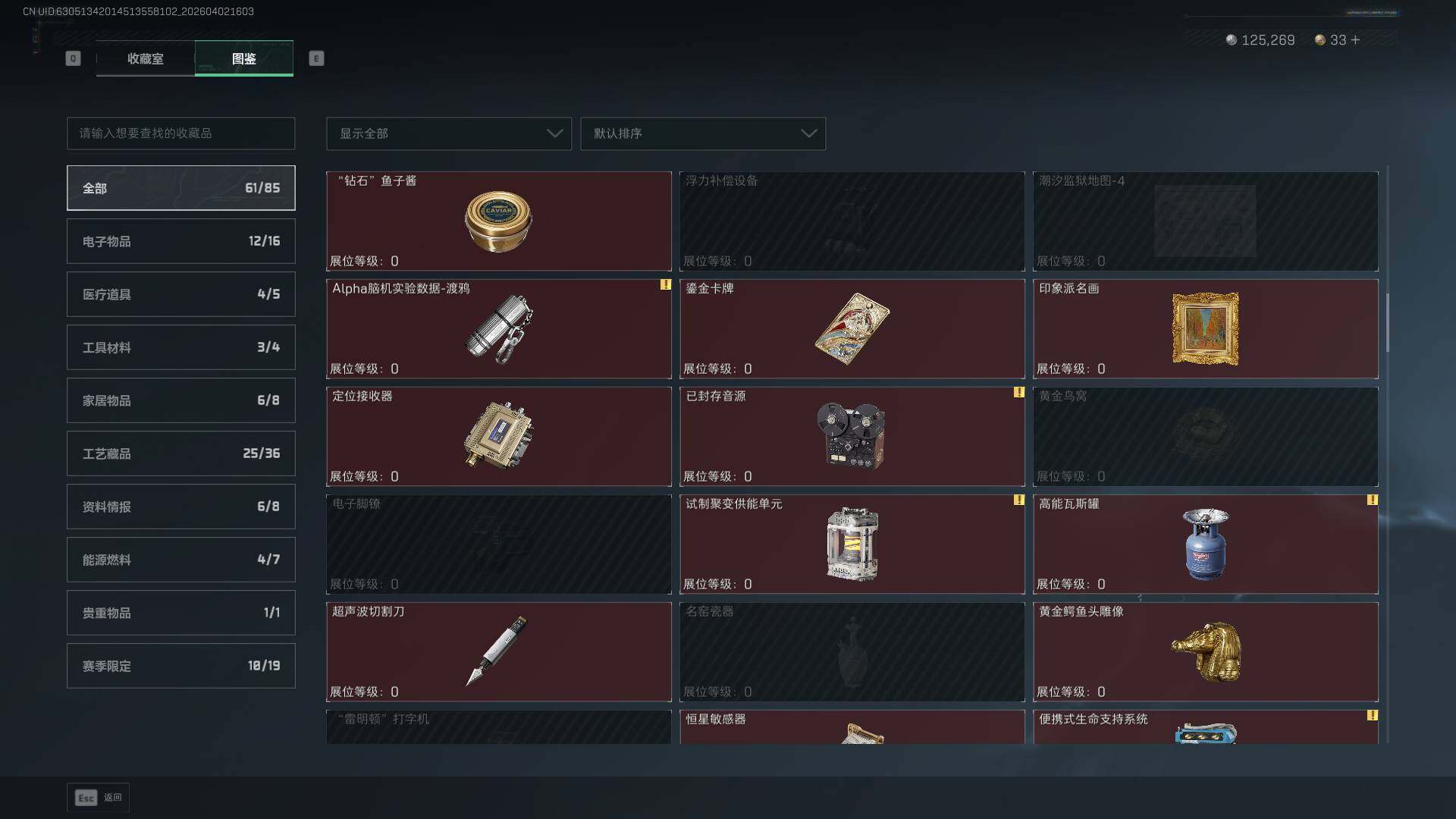Focus the collectible search input field
The image size is (1456, 819).
point(181,133)
